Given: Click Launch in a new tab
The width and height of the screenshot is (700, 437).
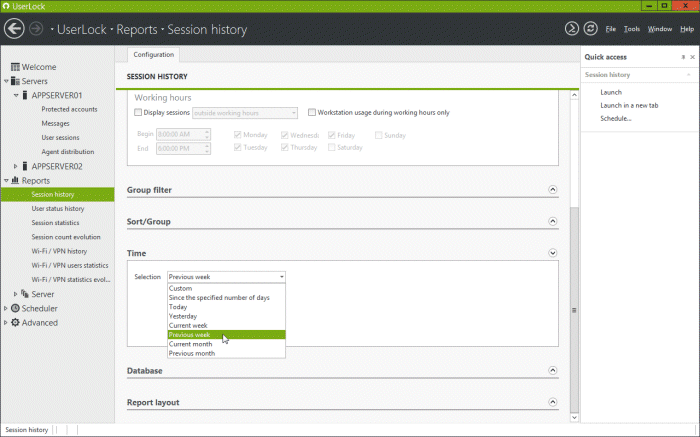Looking at the screenshot, I should pos(628,105).
